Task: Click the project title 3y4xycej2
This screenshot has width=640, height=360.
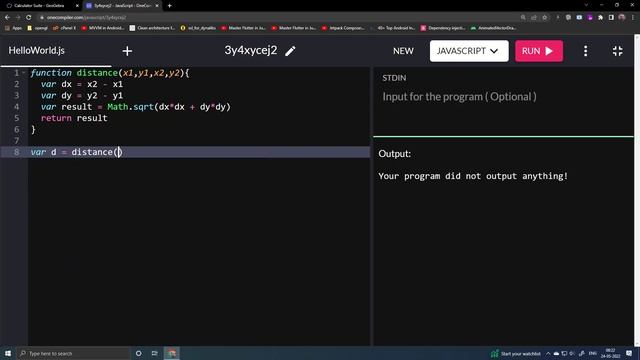Action: click(251, 51)
